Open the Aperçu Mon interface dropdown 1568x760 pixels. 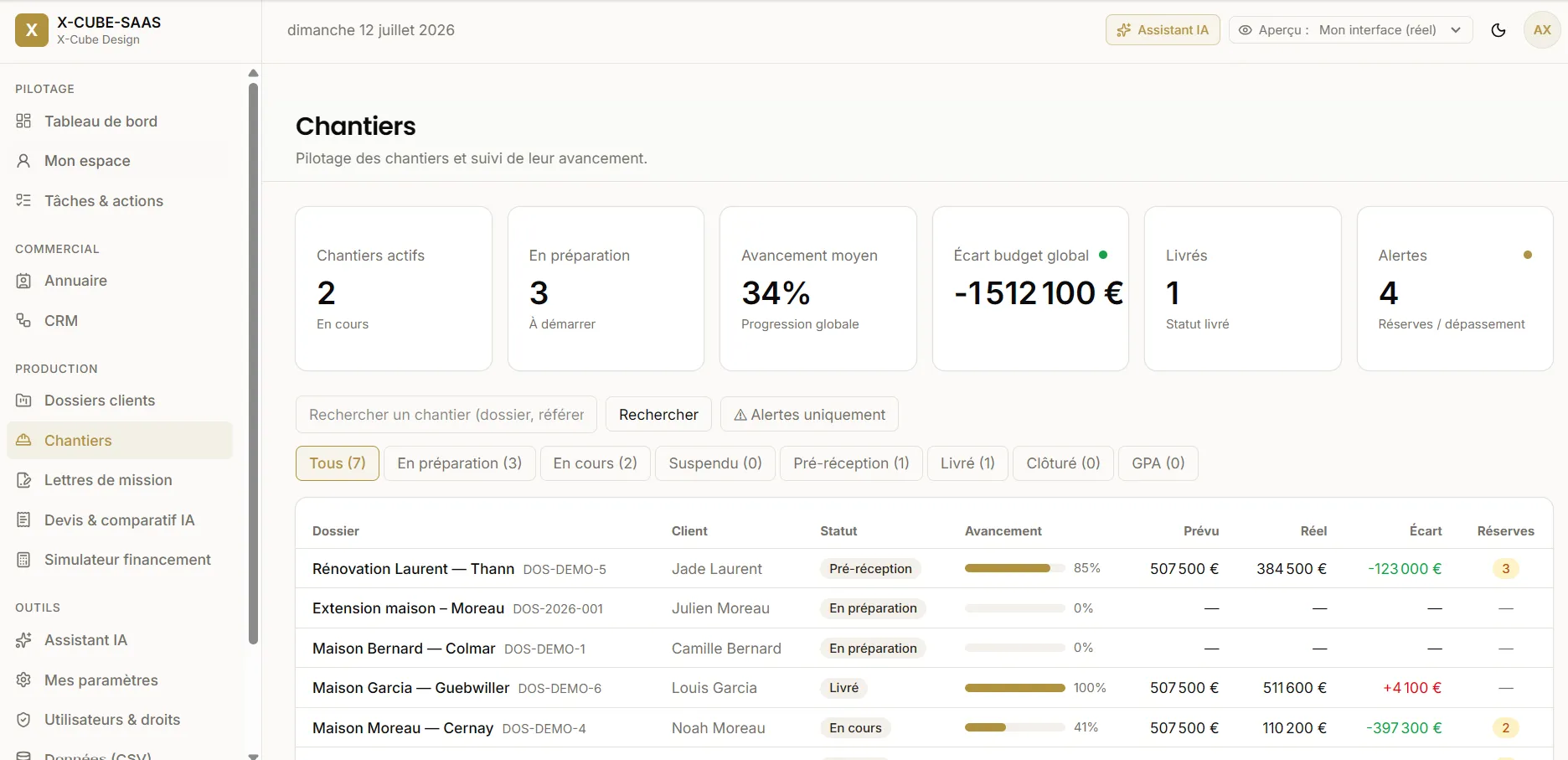(1350, 30)
